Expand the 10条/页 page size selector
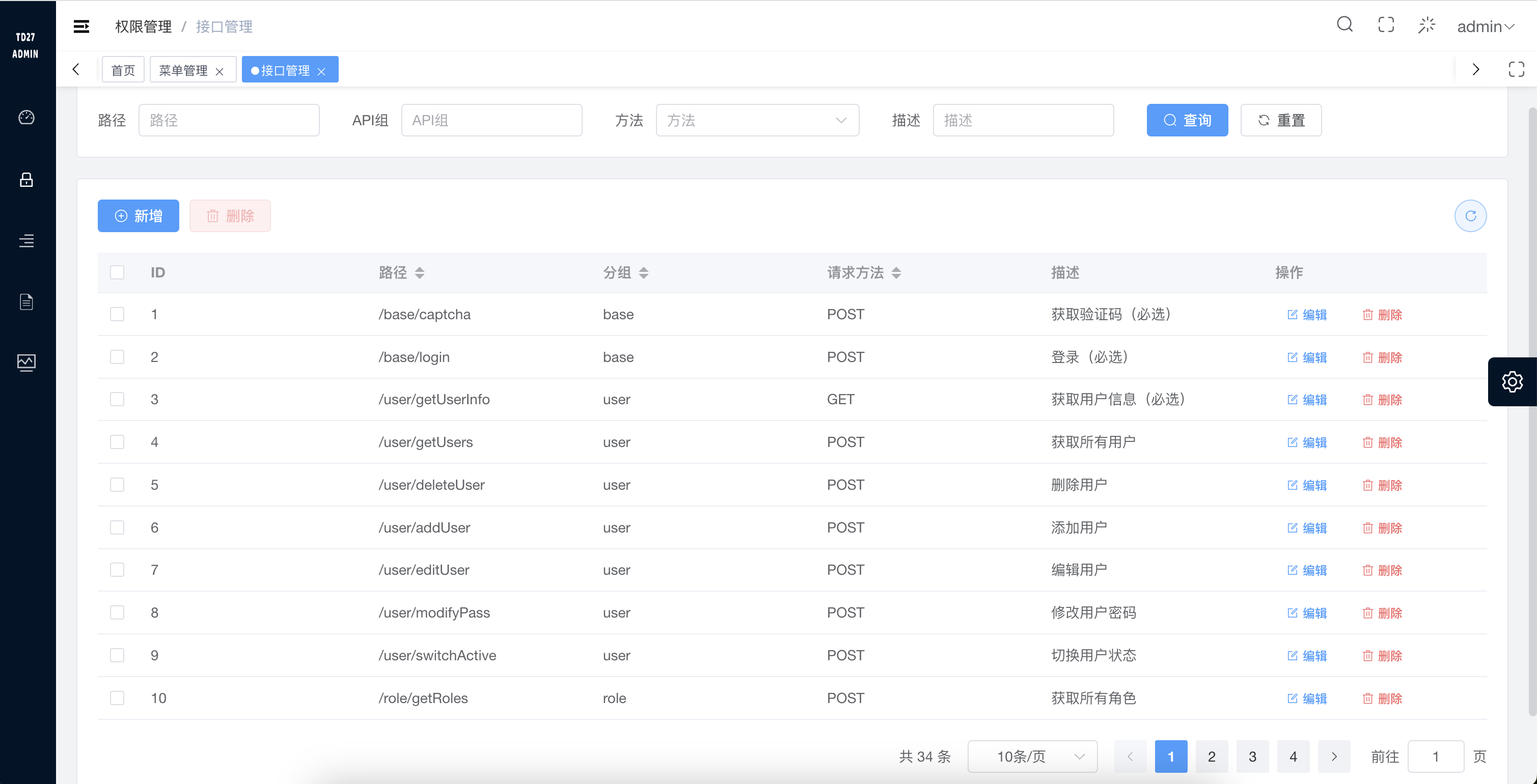1537x784 pixels. (x=1032, y=757)
